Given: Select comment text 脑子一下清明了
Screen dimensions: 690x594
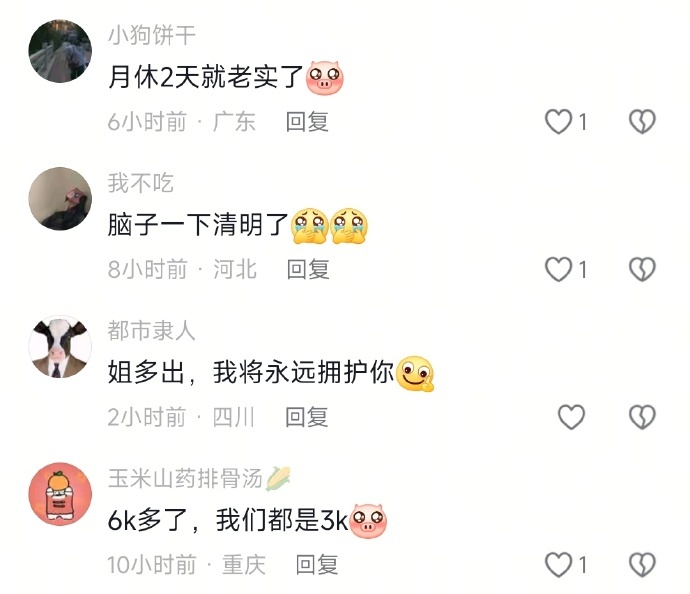Looking at the screenshot, I should [198, 225].
